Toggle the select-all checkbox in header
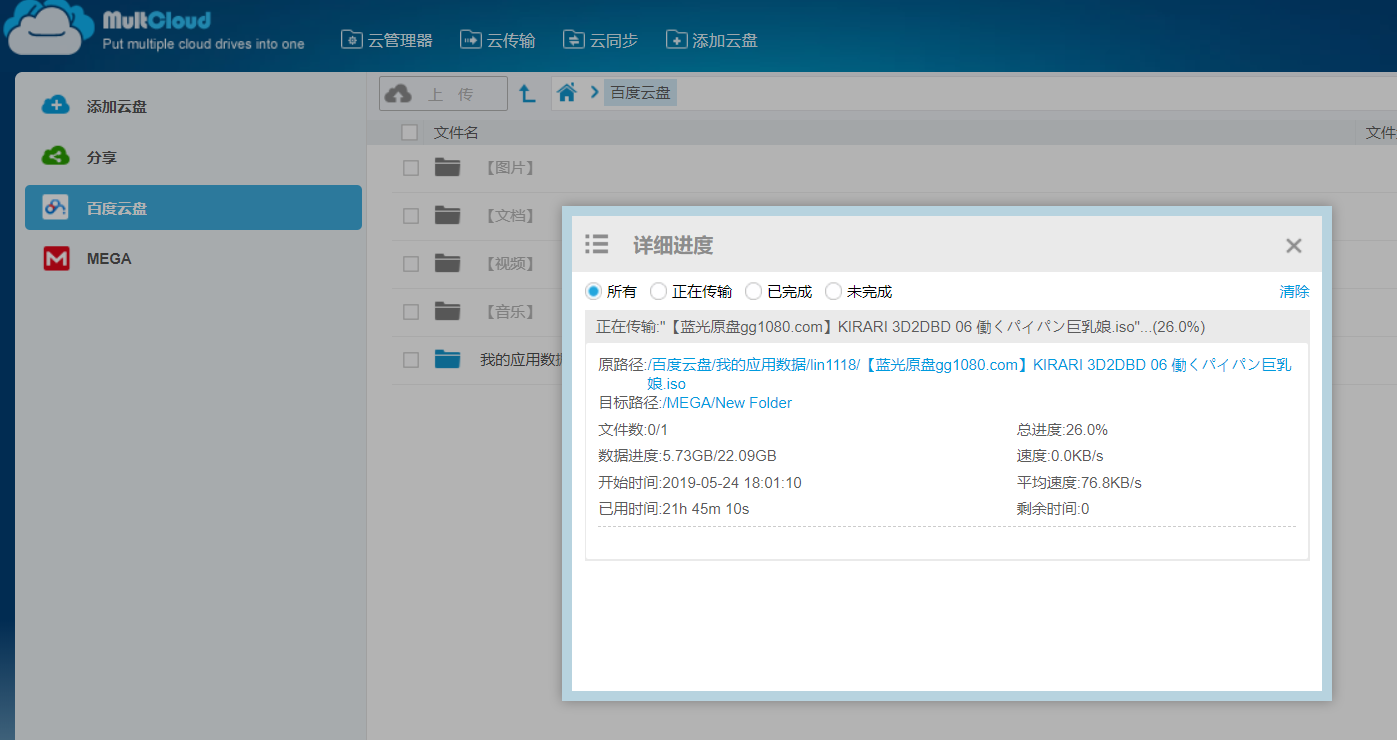 click(409, 132)
